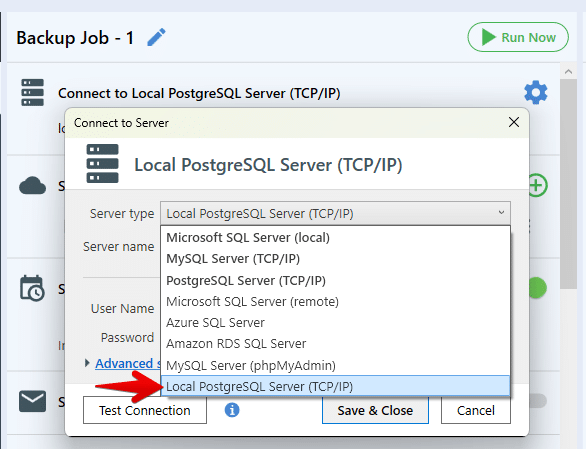This screenshot has height=449, width=586.
Task: Click the blue info icon
Action: [232, 410]
